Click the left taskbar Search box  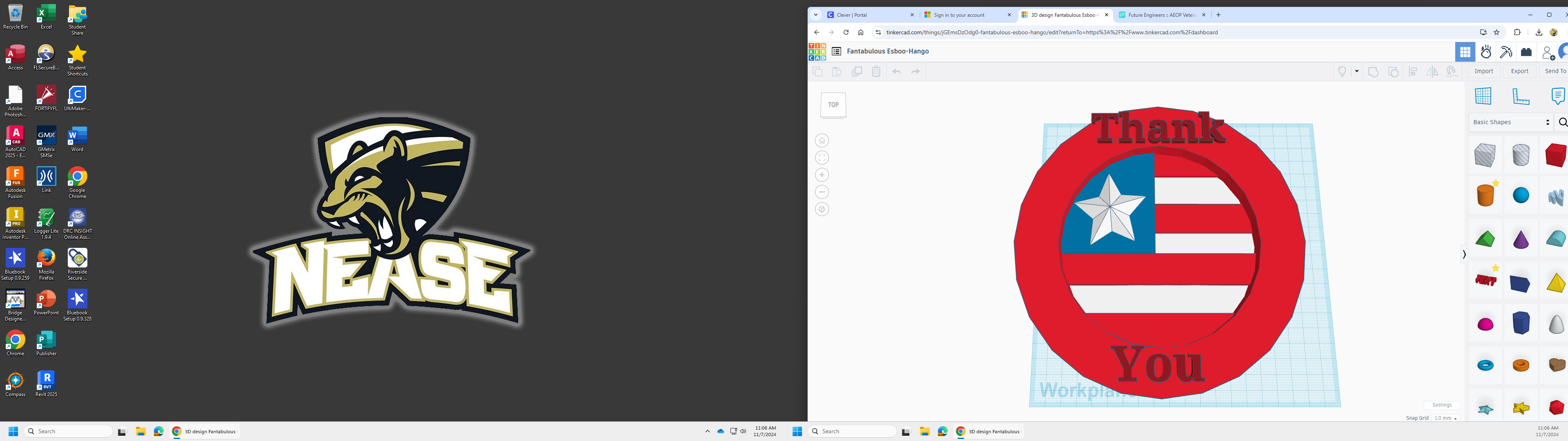point(68,431)
